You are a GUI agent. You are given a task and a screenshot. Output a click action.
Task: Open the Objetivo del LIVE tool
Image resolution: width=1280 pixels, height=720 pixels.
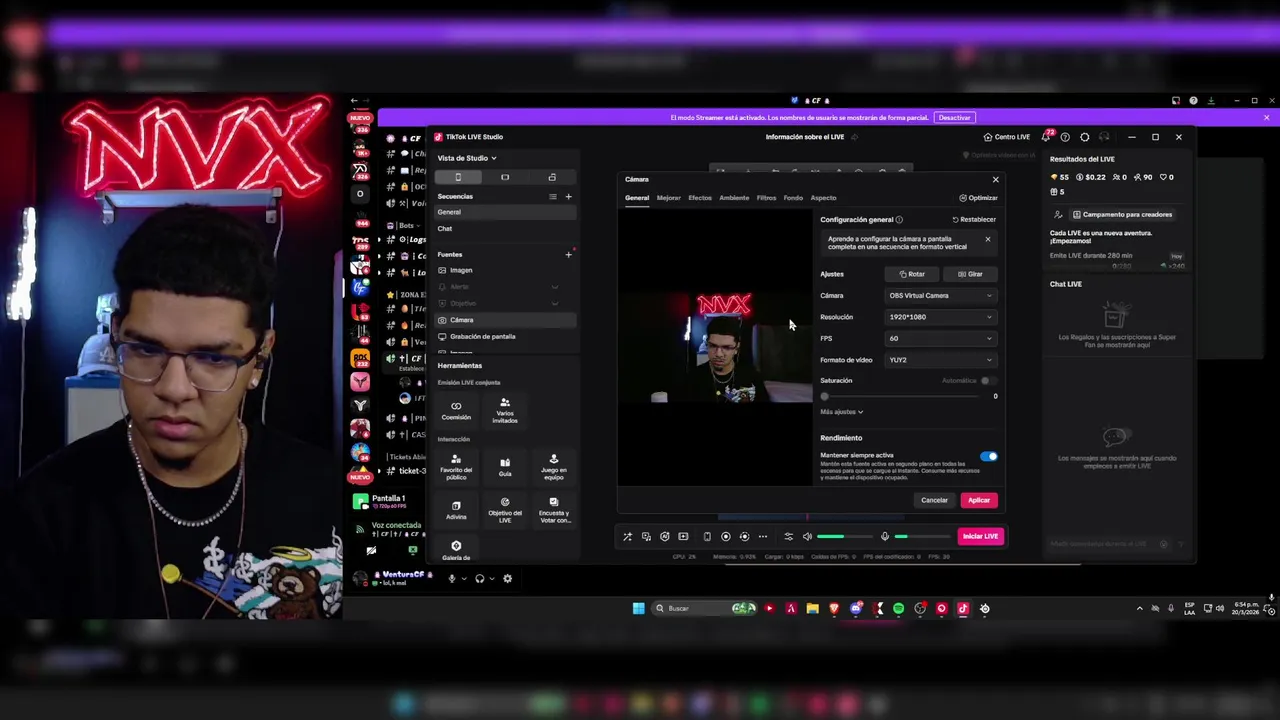[505, 509]
